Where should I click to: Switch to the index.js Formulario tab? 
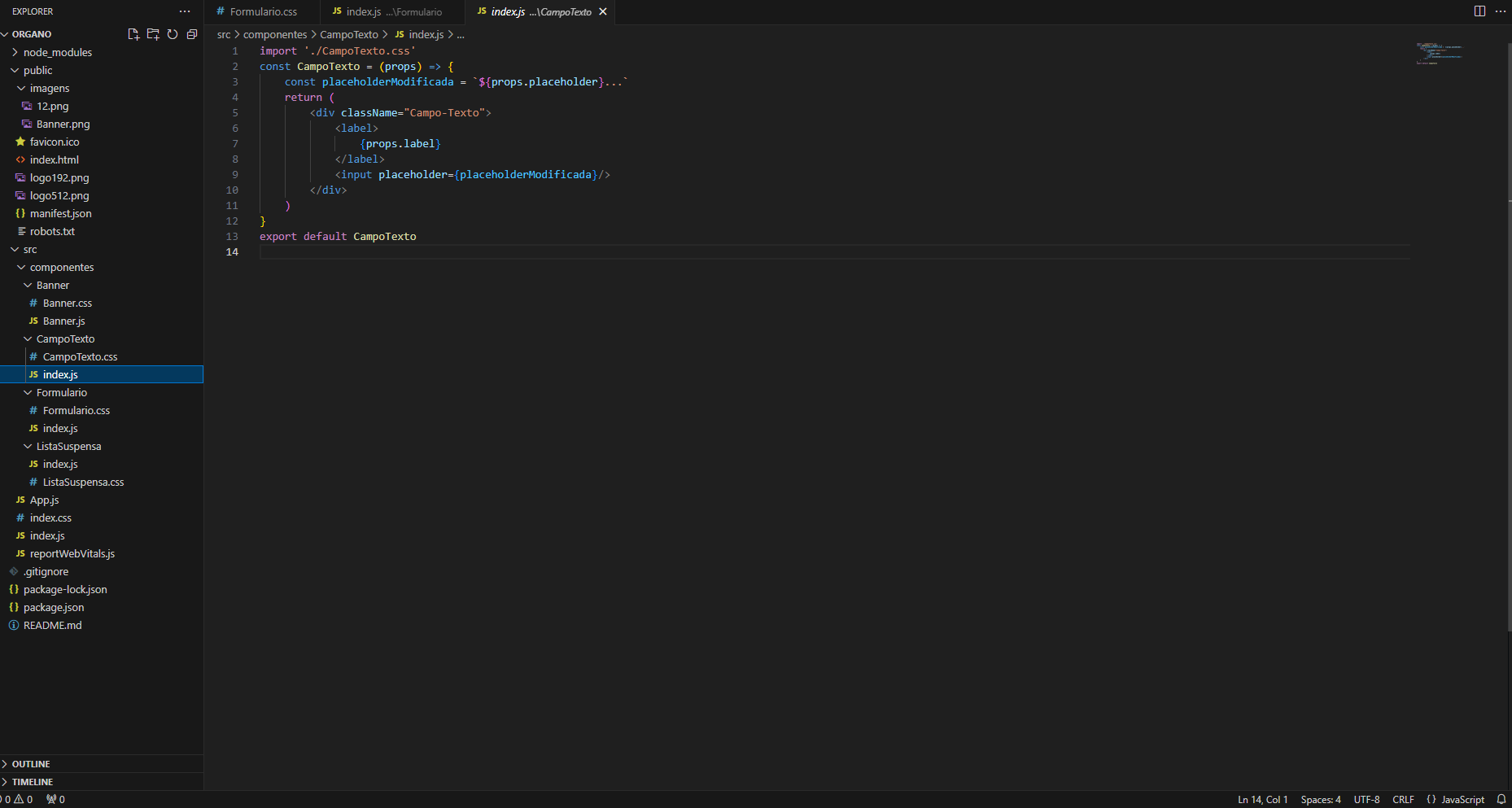coord(392,11)
